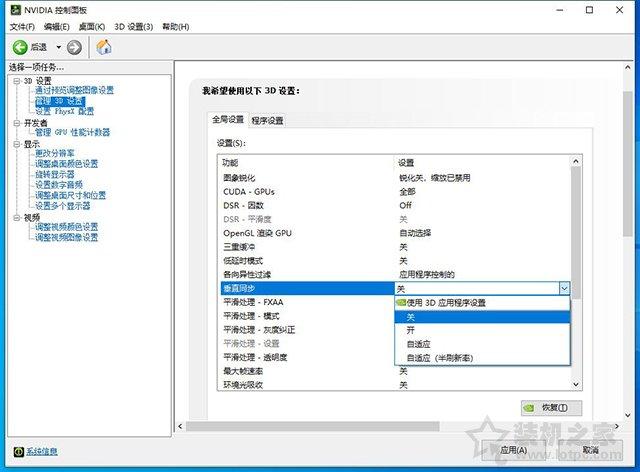Image resolution: width=640 pixels, height=472 pixels.
Task: Open 调整桌面颜色设置 task
Action: click(x=67, y=164)
